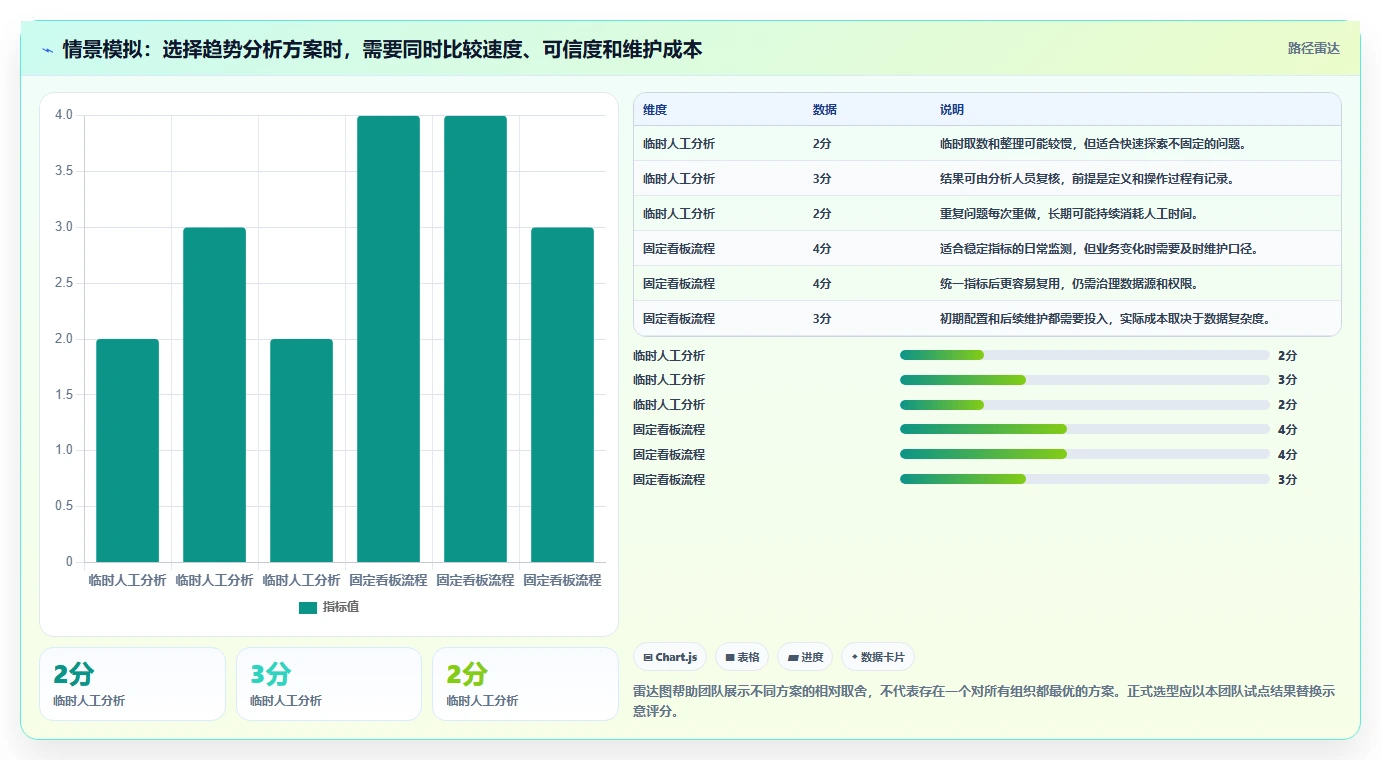The image size is (1381, 760).
Task: Click the footer note starting 雷达图帮助团队
Action: 984,701
